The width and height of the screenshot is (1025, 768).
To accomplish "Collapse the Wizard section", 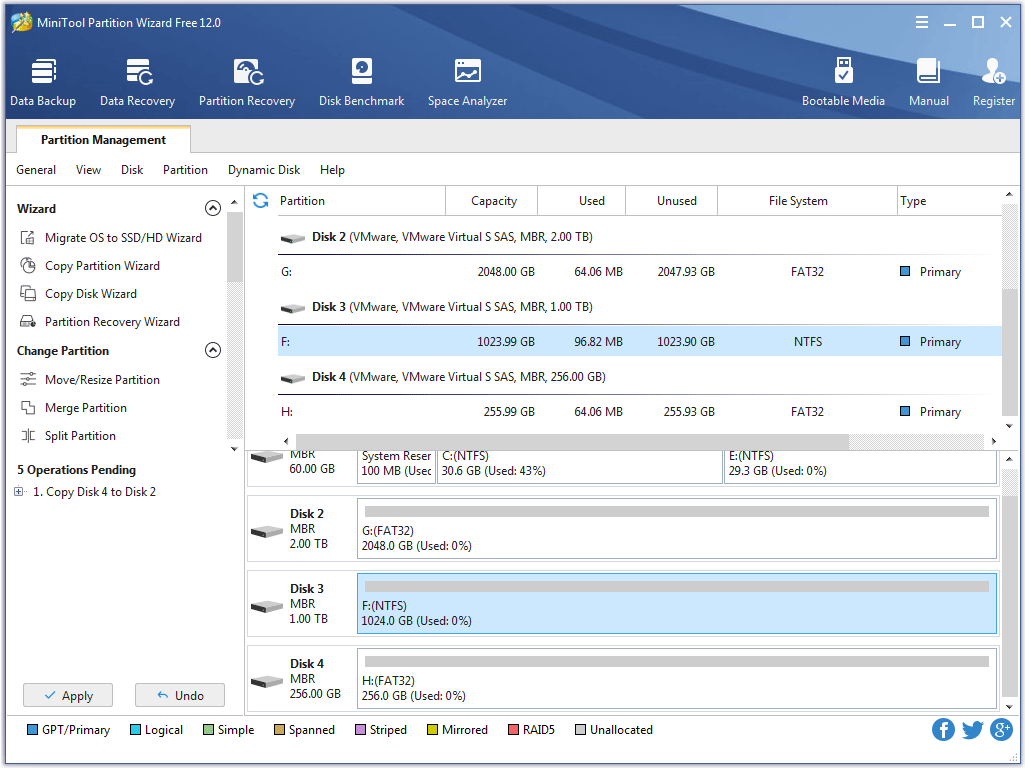I will click(x=212, y=209).
